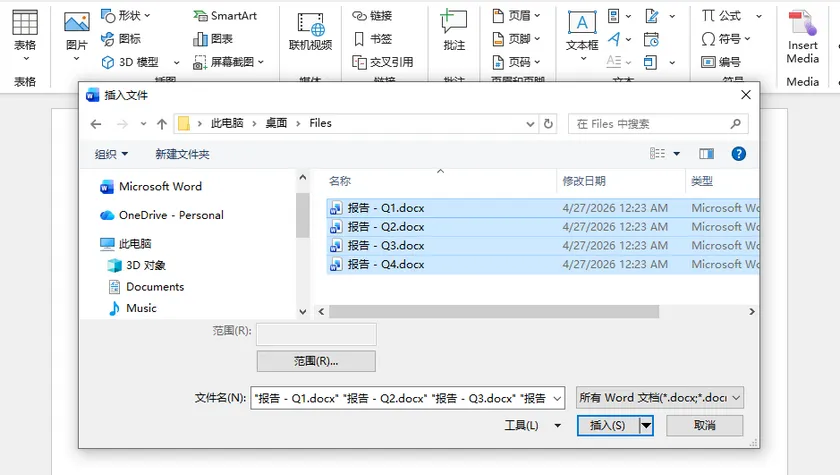Open the 屏幕截图 screenshot menu
The width and height of the screenshot is (840, 475).
click(229, 62)
